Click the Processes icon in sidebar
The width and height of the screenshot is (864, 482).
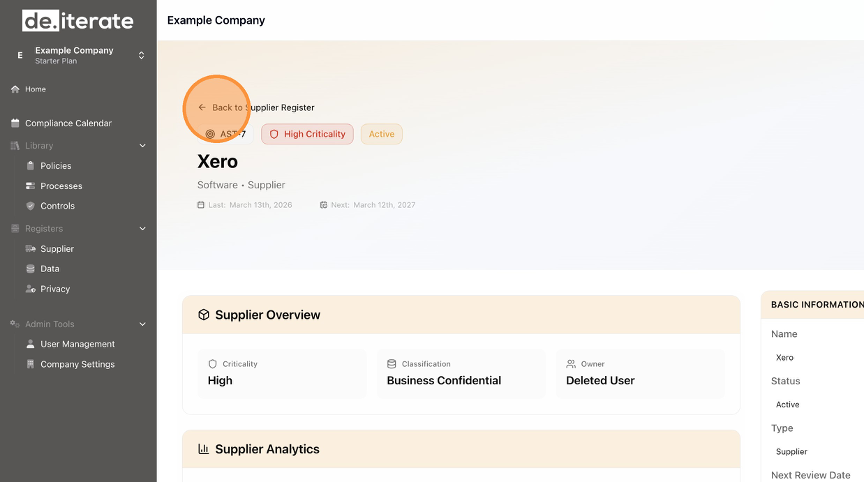coord(30,186)
